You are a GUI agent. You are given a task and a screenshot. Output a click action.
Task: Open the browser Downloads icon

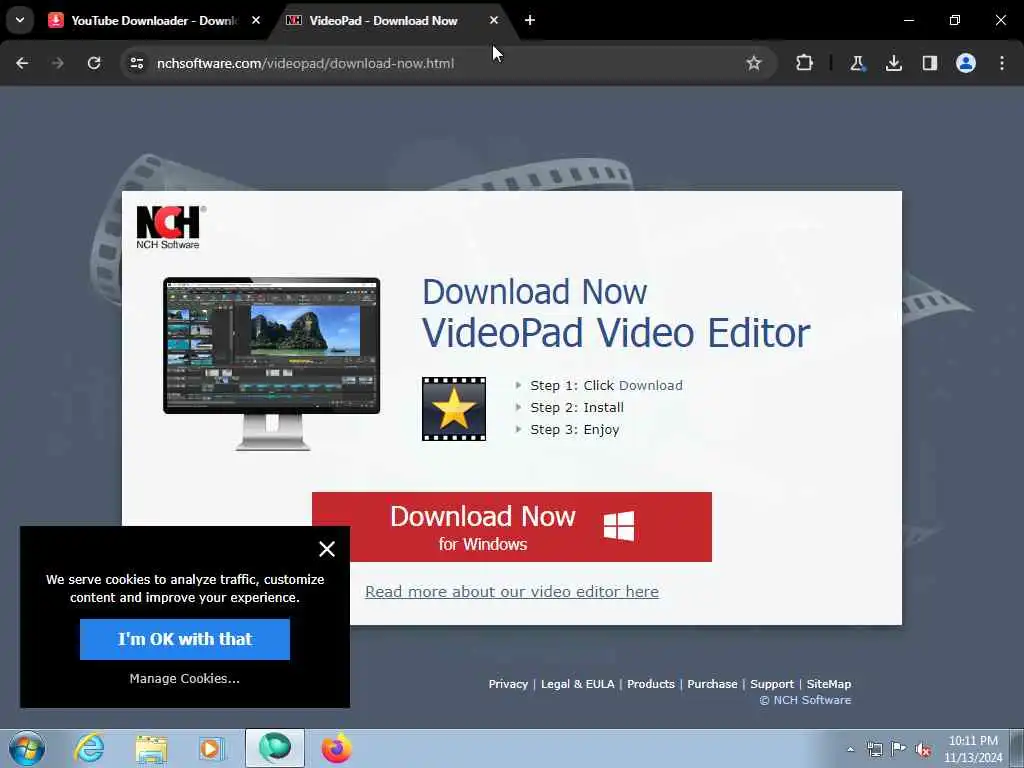893,63
